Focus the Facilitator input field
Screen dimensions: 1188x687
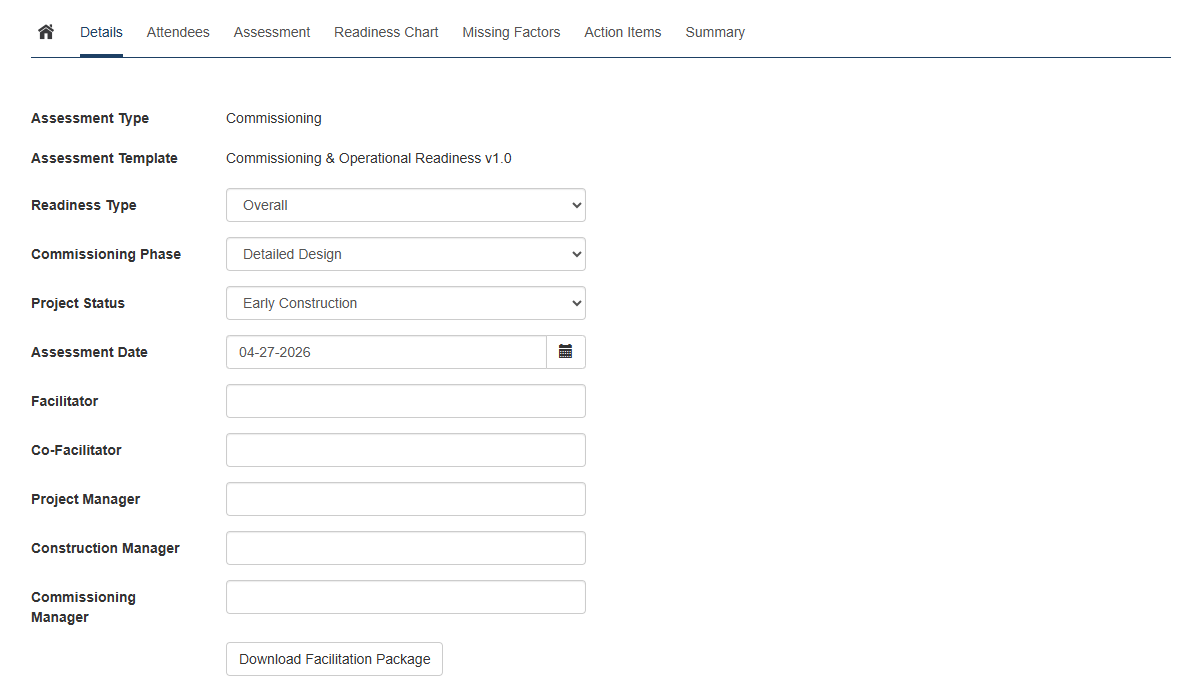coord(405,401)
